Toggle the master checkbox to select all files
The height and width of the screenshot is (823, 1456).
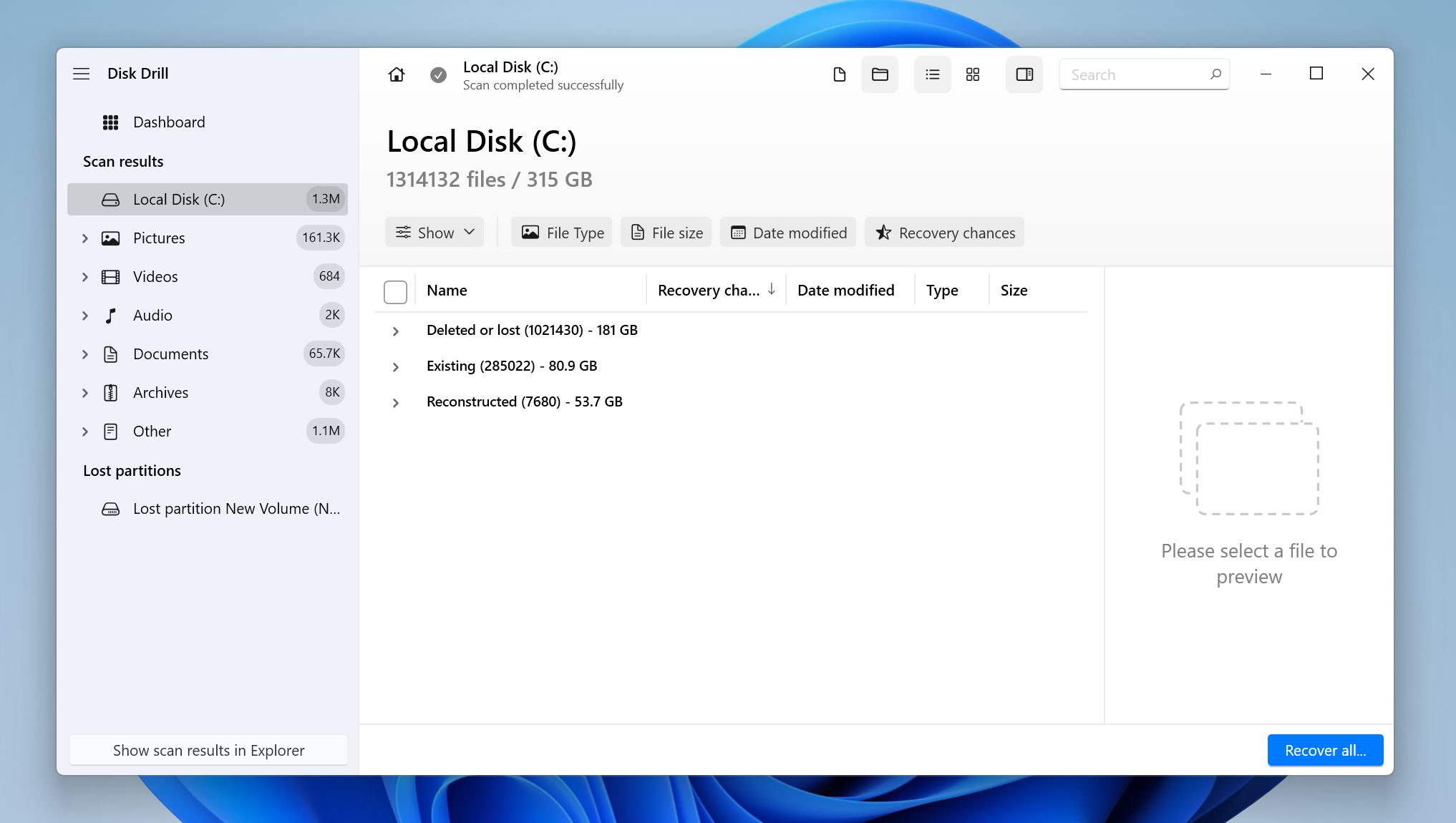[395, 290]
